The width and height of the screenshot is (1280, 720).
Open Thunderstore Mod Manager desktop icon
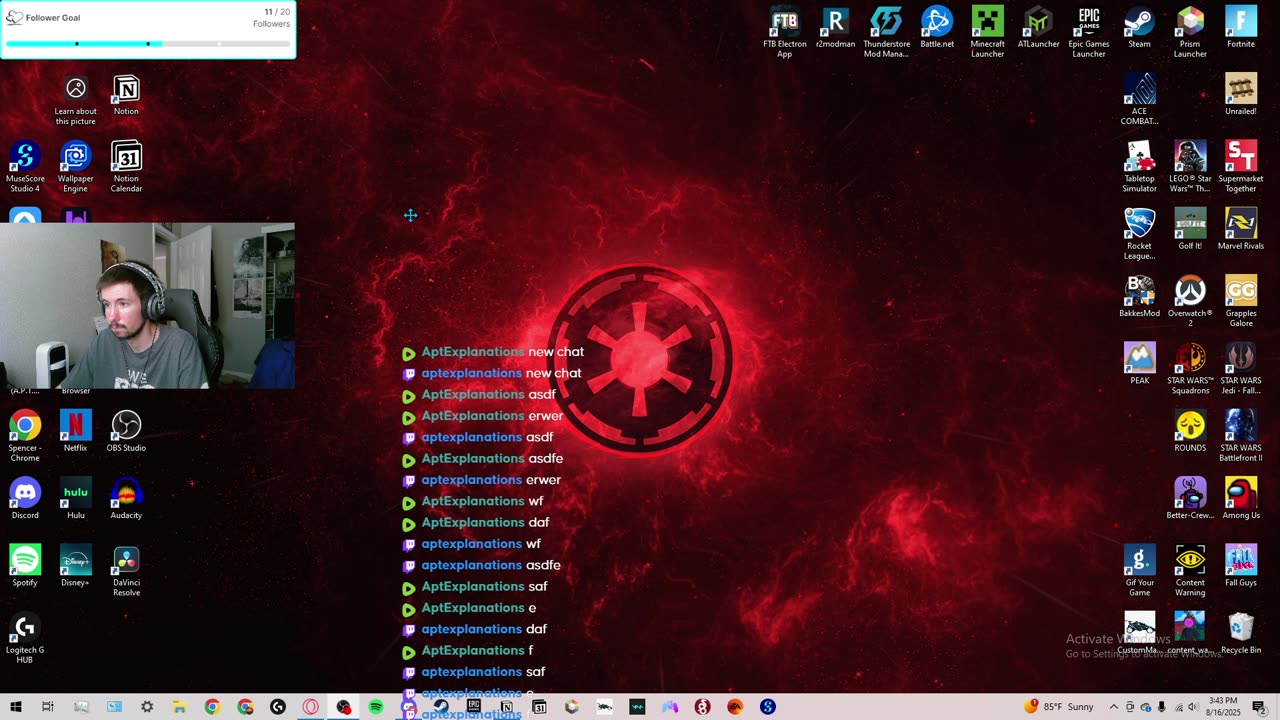(x=886, y=32)
